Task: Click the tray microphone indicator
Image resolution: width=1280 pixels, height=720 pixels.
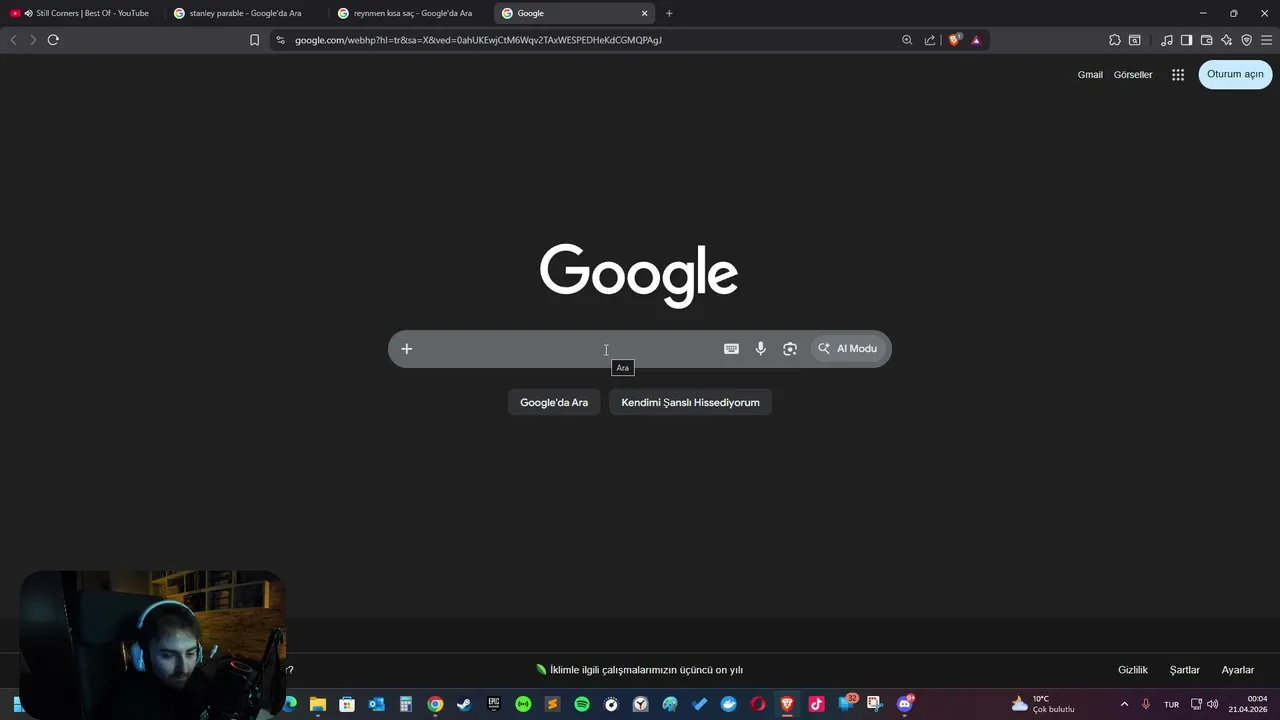Action: click(x=1146, y=705)
